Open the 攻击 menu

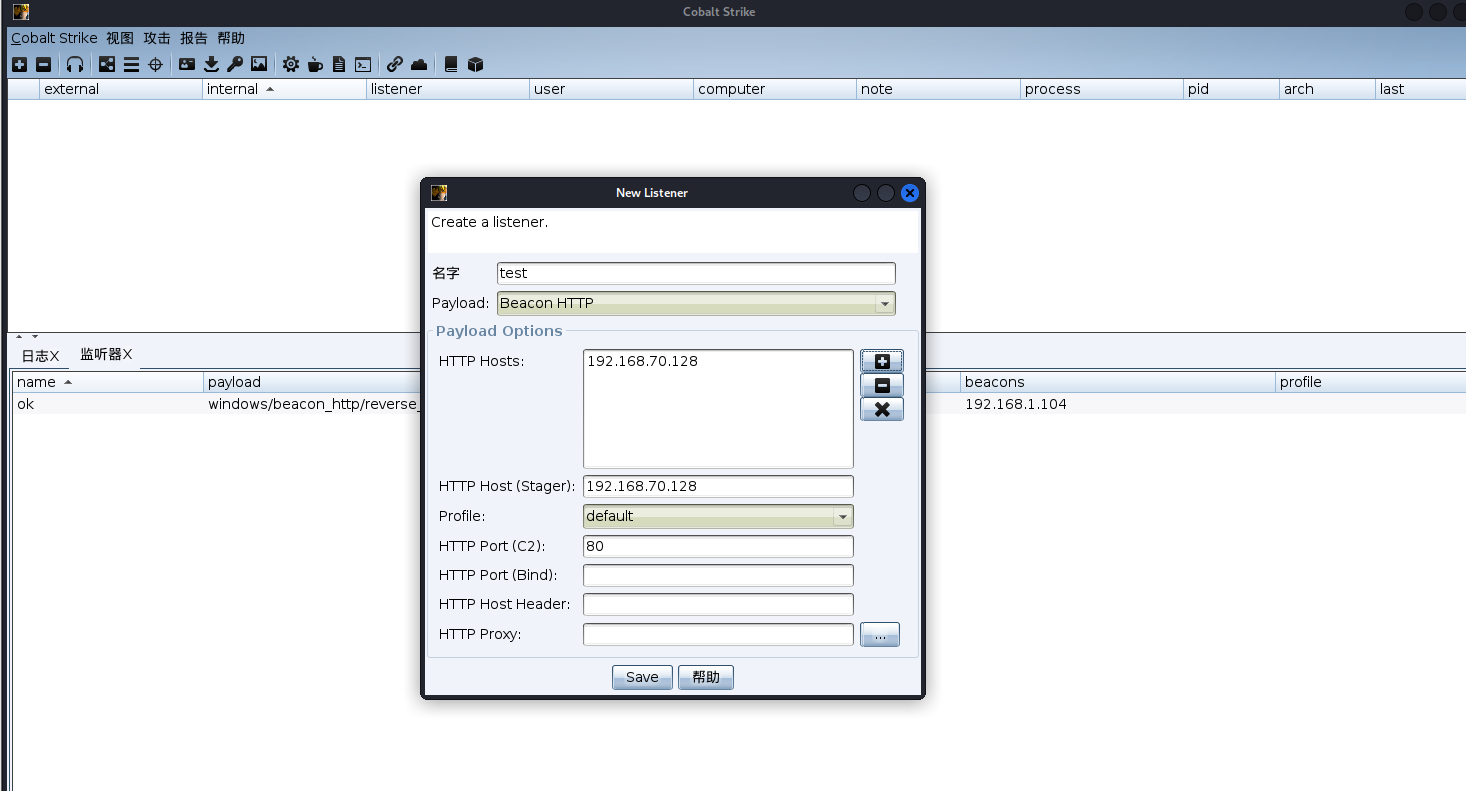click(x=157, y=38)
